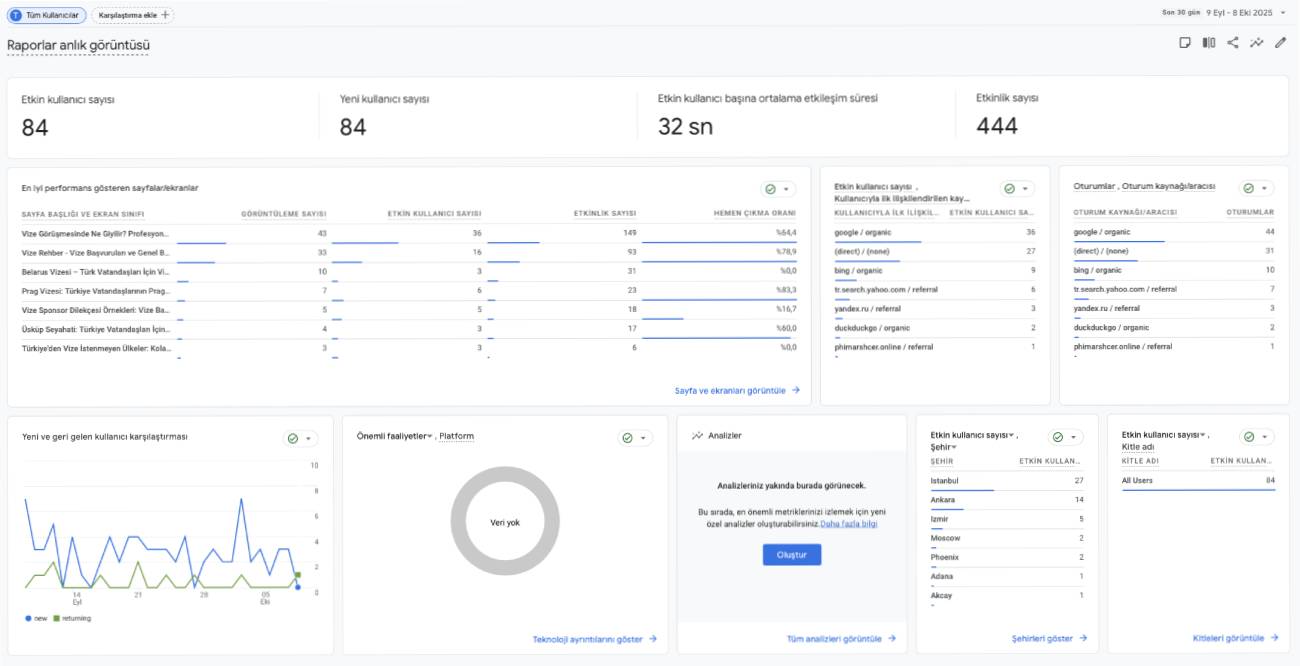The image size is (1300, 666).
Task: Sort by GÖRÜNTÜLEME SAYISI column header
Action: pos(284,213)
